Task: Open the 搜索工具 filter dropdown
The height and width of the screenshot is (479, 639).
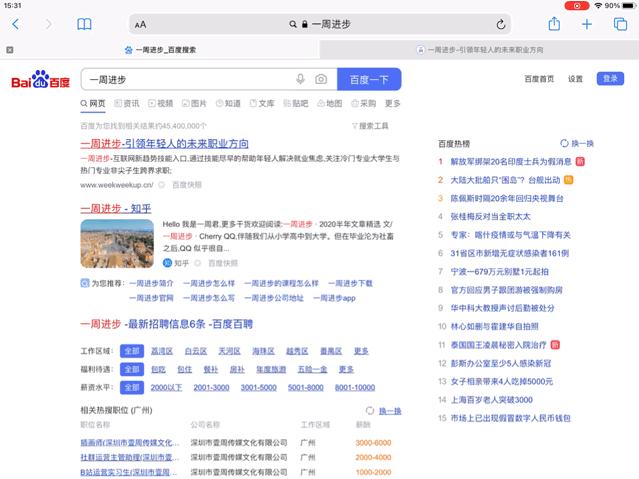Action: pos(370,126)
